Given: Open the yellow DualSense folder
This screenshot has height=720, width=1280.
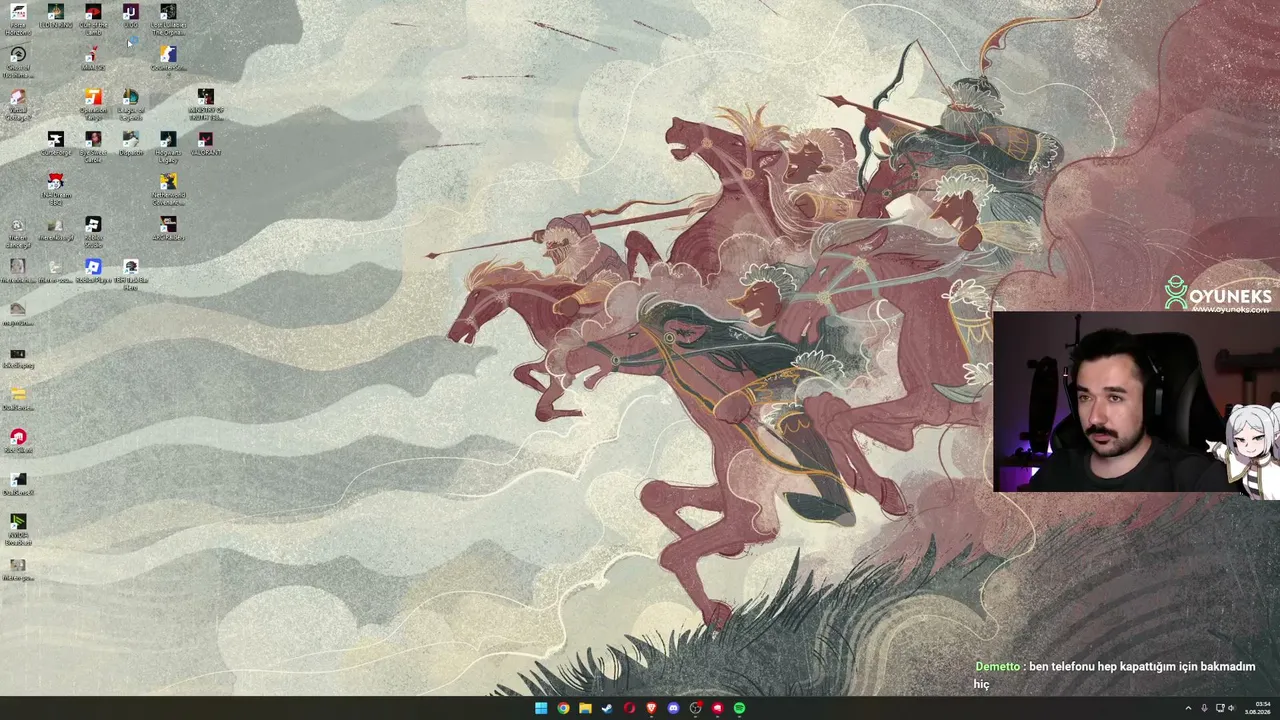Looking at the screenshot, I should coord(18,399).
